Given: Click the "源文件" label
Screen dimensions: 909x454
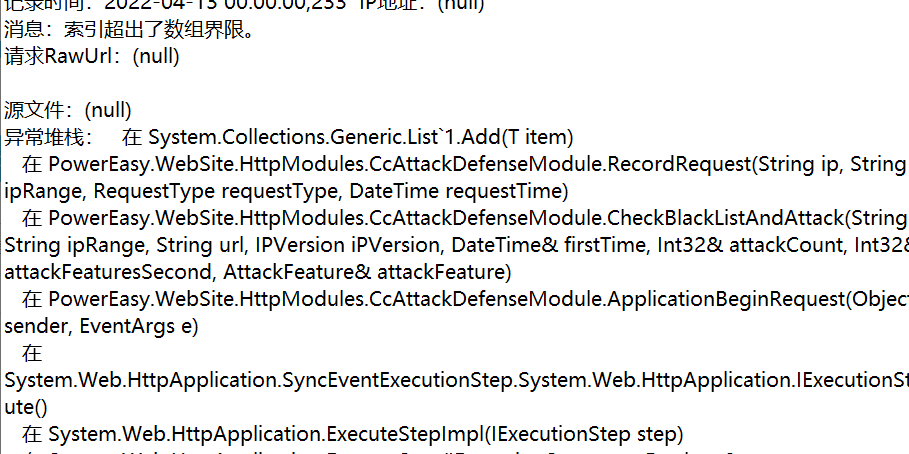Looking at the screenshot, I should point(34,109).
